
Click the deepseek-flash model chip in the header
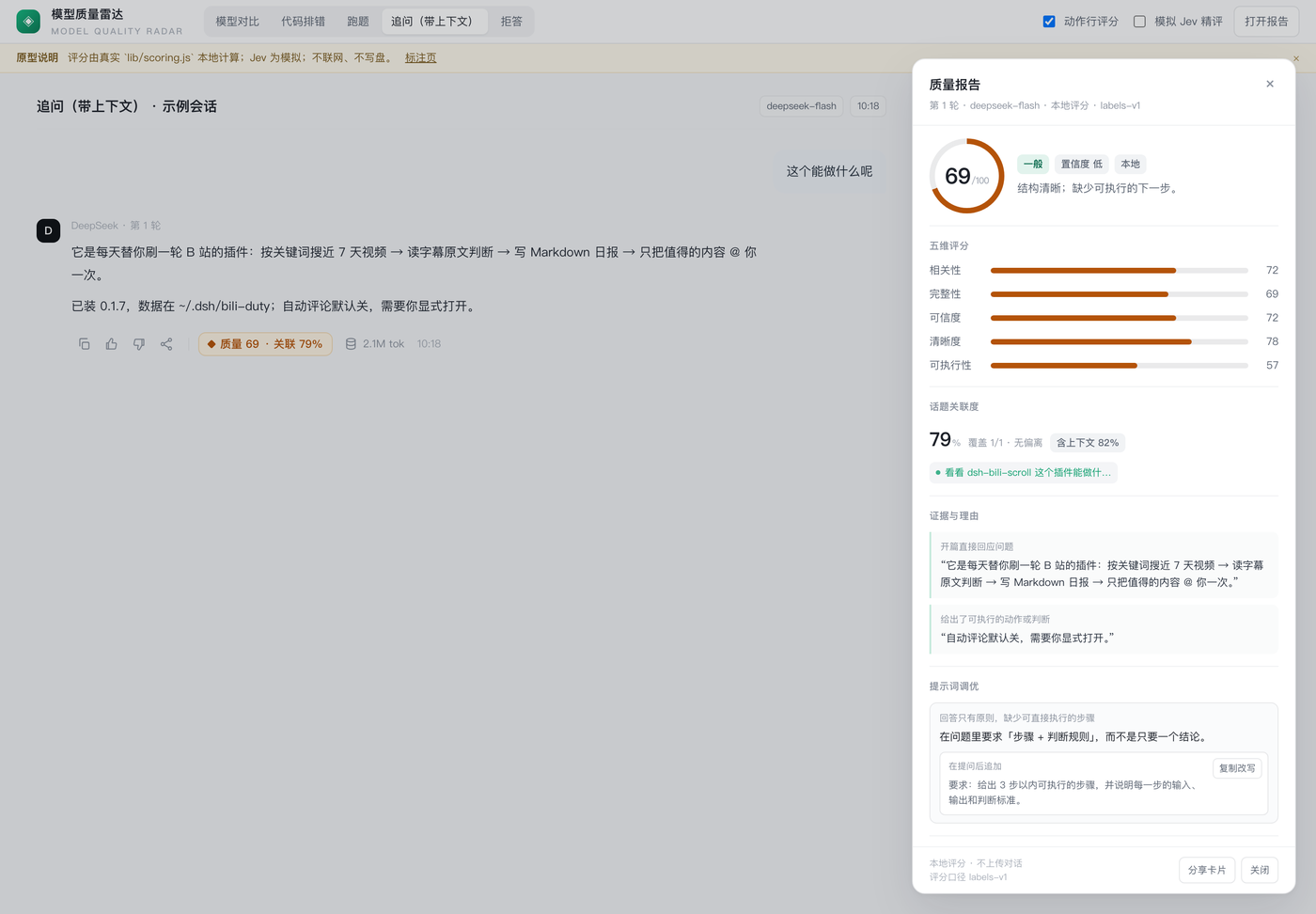tap(802, 106)
